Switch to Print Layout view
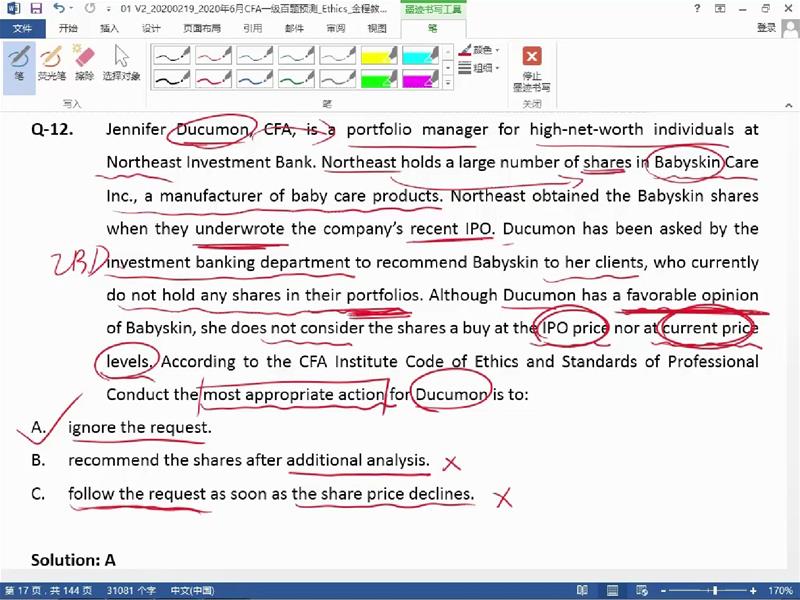Screen dimensions: 800x600 (612, 591)
